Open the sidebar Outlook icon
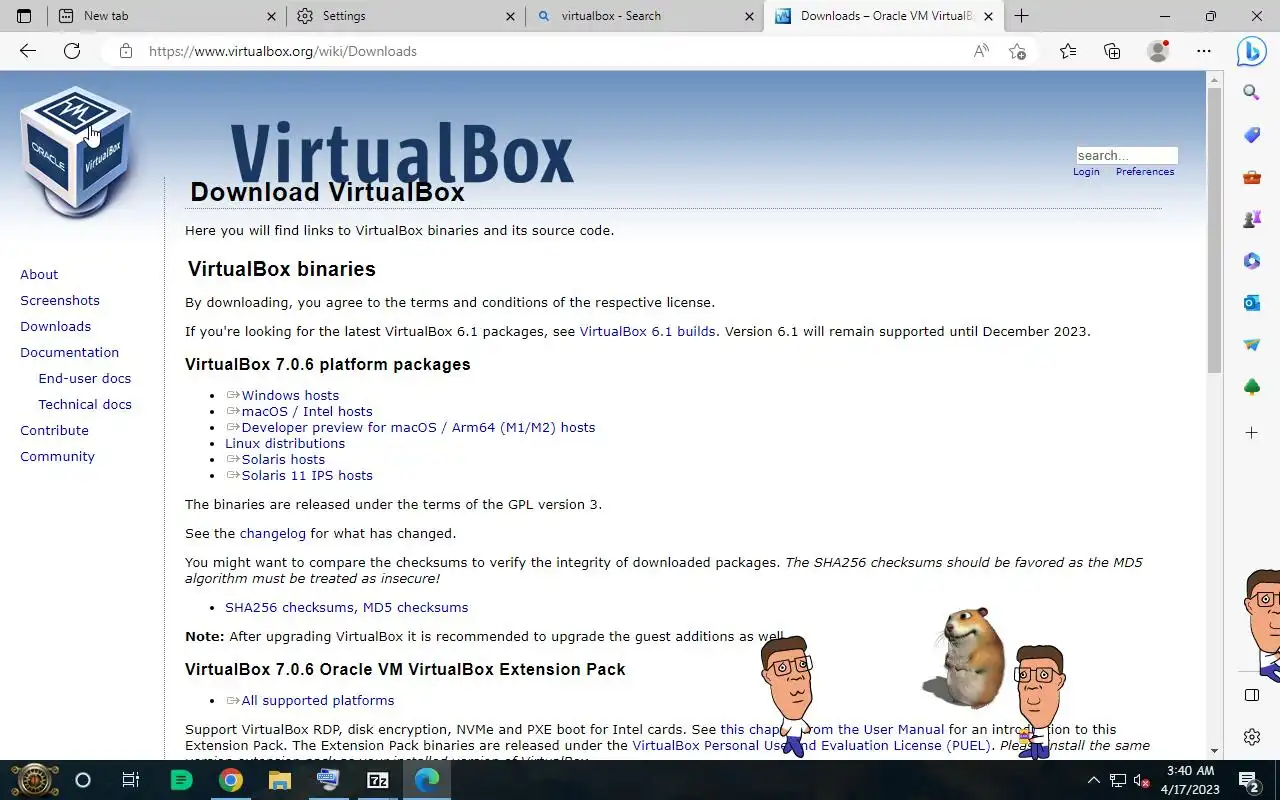1280x800 pixels. point(1251,303)
